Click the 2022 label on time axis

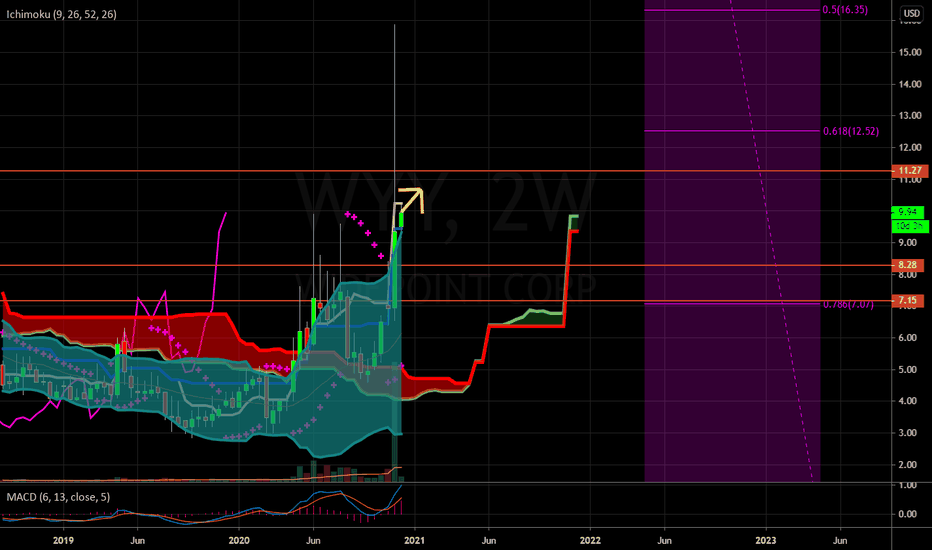(x=590, y=540)
